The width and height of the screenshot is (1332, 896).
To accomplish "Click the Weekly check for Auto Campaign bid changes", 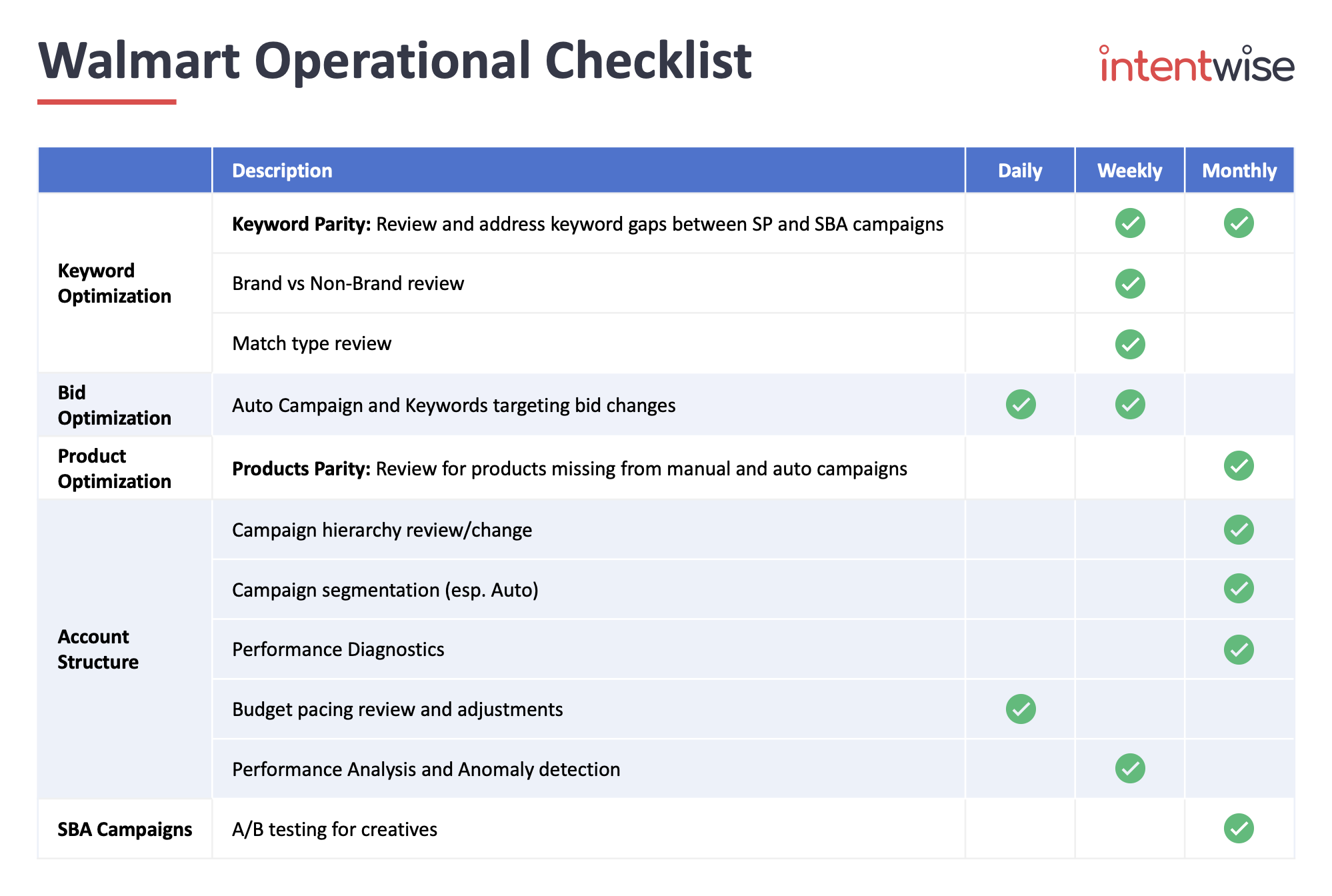I will pos(1130,405).
